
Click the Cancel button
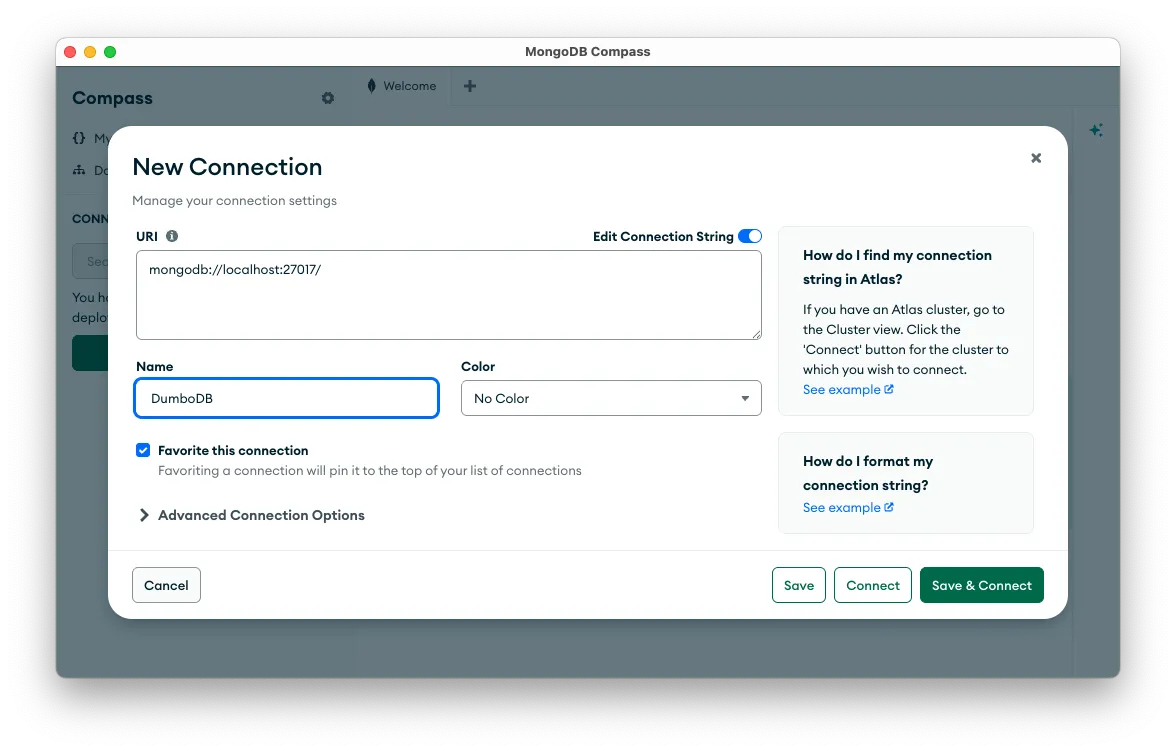point(166,585)
